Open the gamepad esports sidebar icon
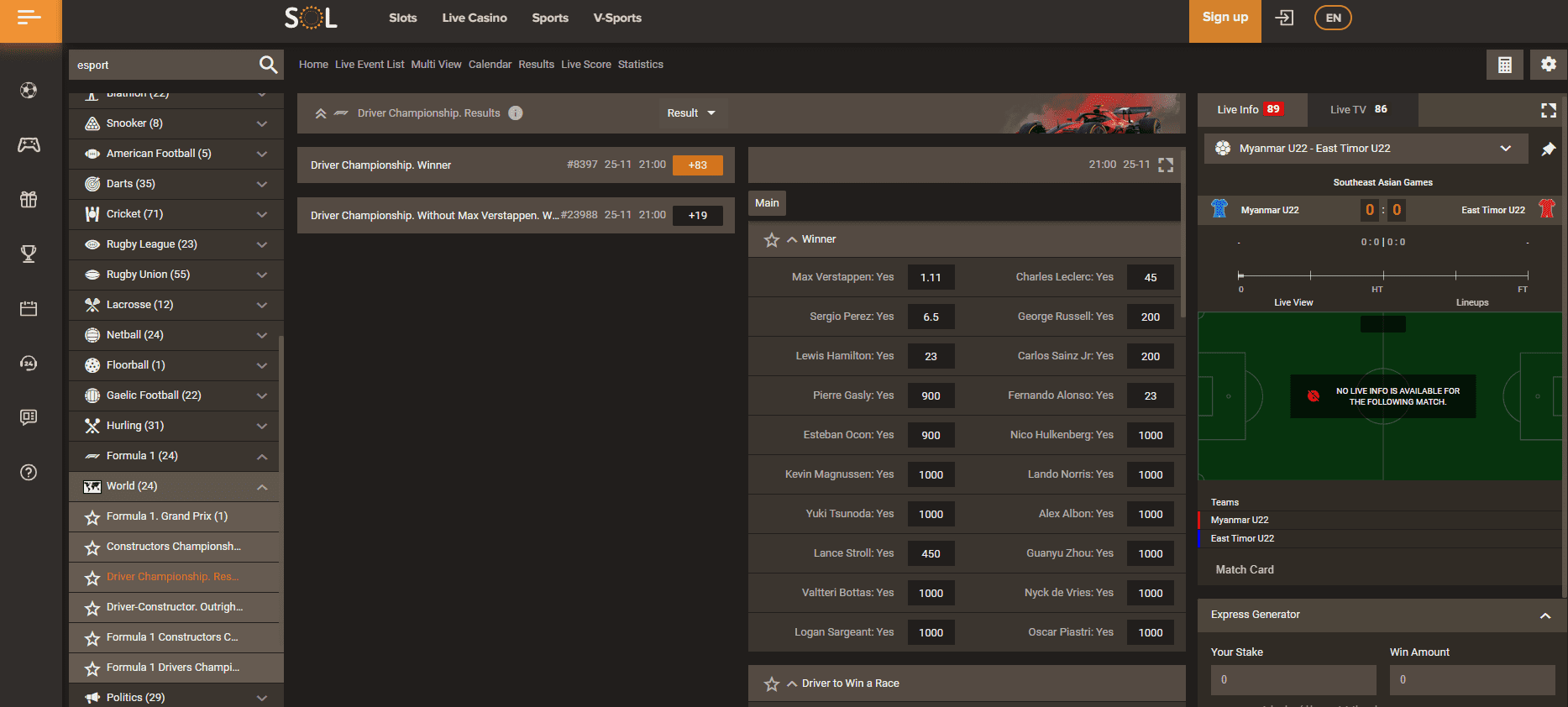The height and width of the screenshot is (707, 1568). tap(29, 144)
